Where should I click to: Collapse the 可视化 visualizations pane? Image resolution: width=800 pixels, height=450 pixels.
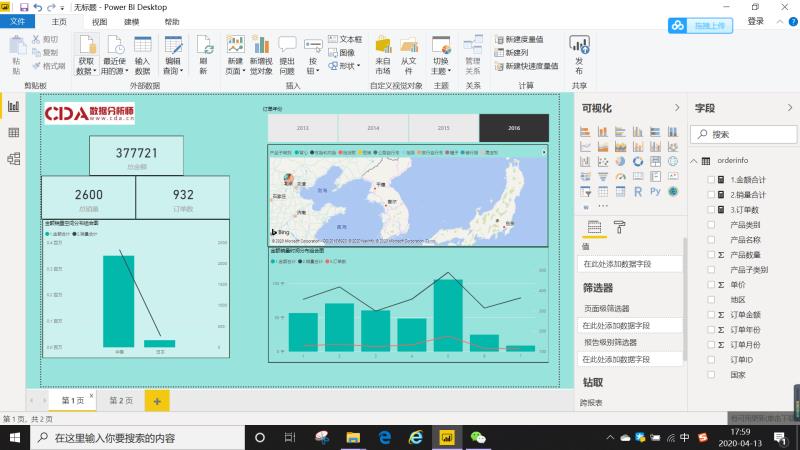(x=677, y=108)
